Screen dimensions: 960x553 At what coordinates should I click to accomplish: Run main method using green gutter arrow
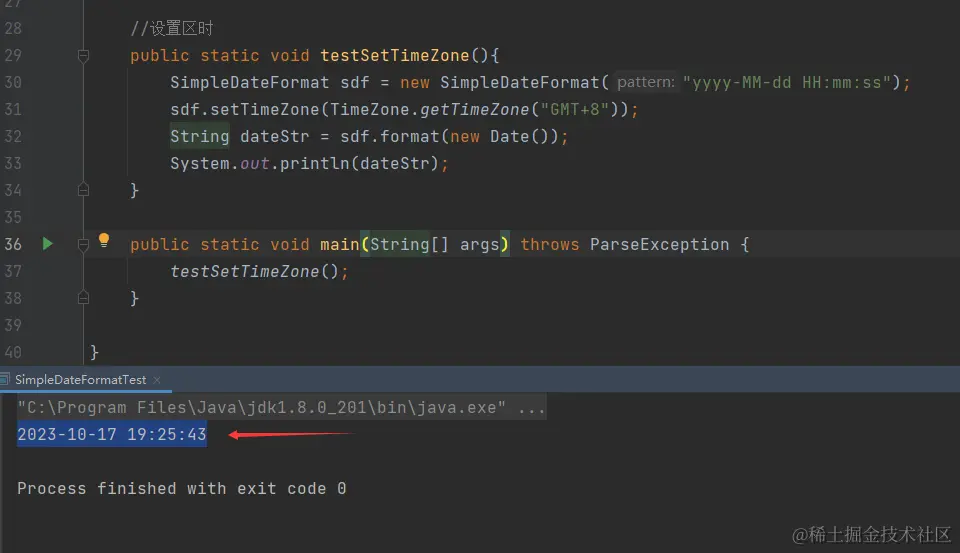(47, 244)
